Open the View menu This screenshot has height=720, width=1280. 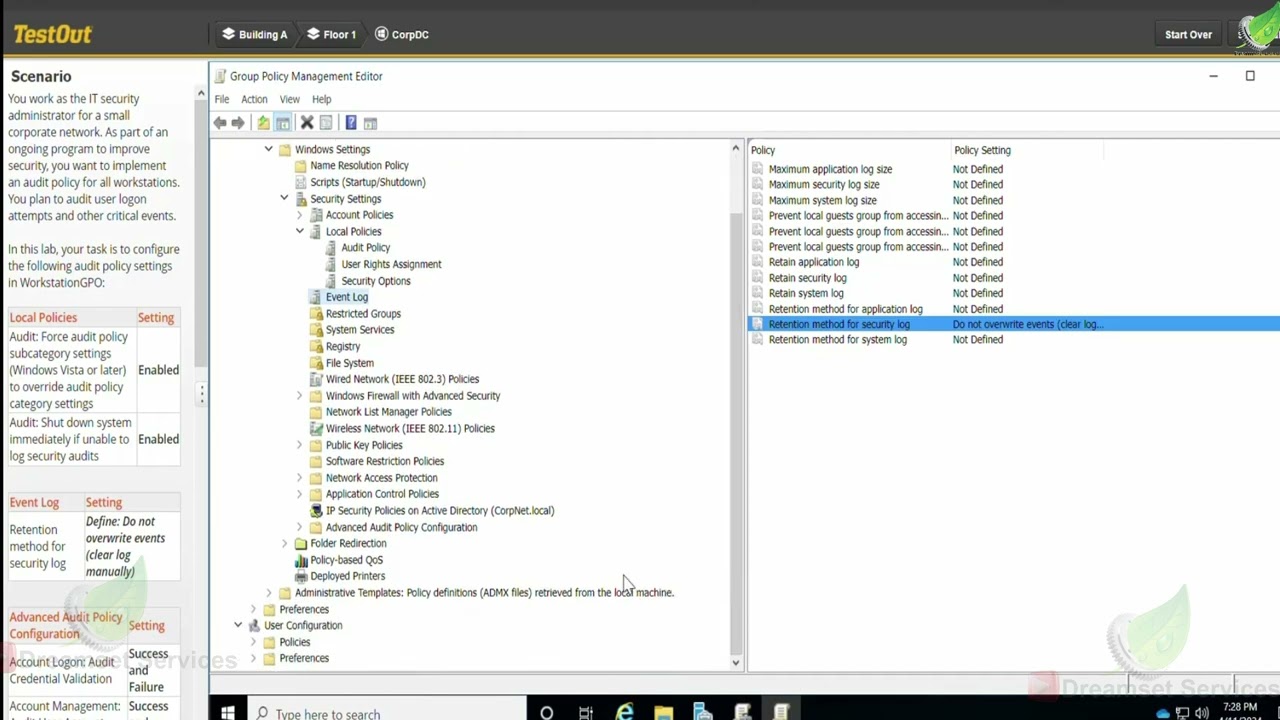[x=289, y=99]
